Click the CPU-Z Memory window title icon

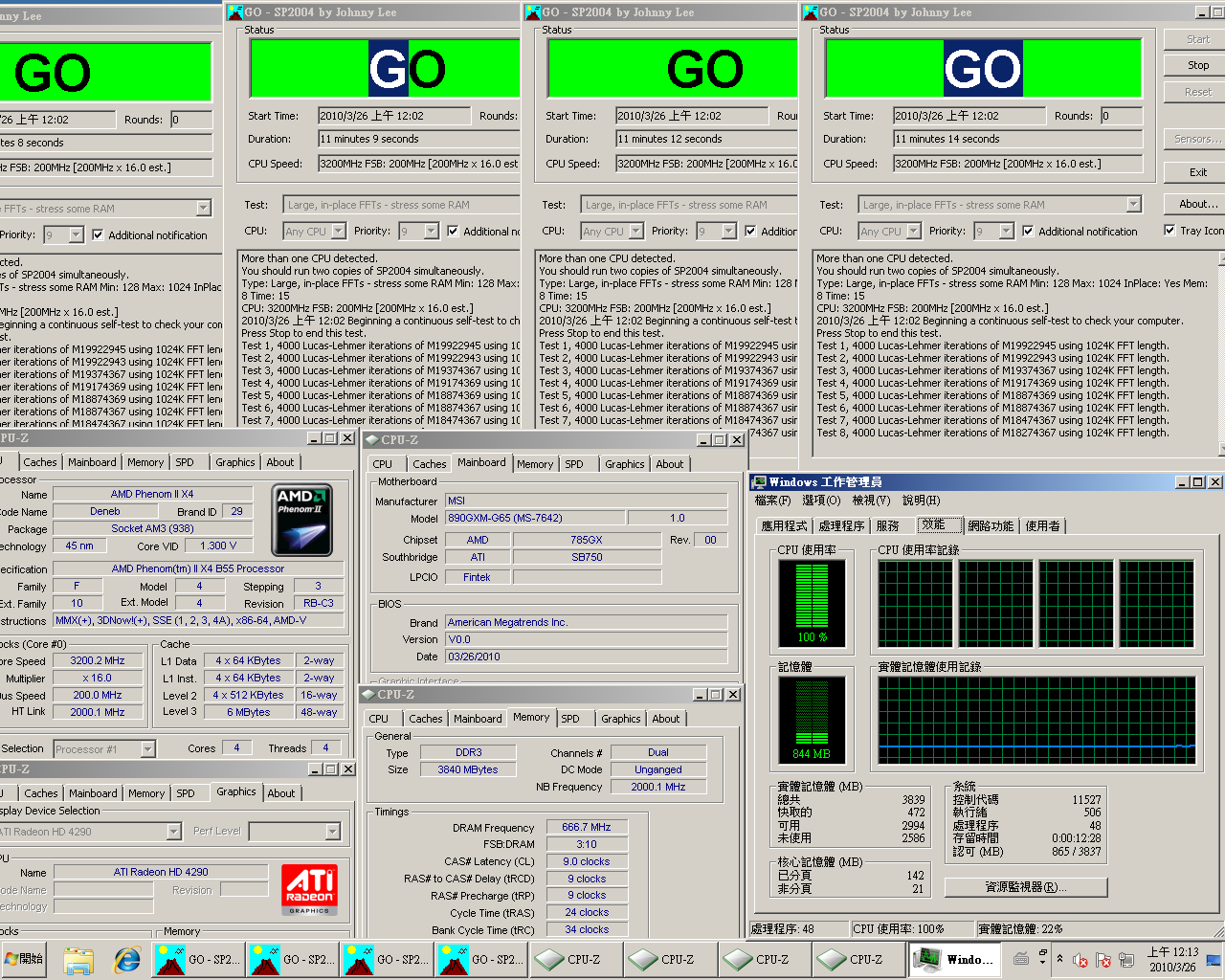pyautogui.click(x=368, y=695)
